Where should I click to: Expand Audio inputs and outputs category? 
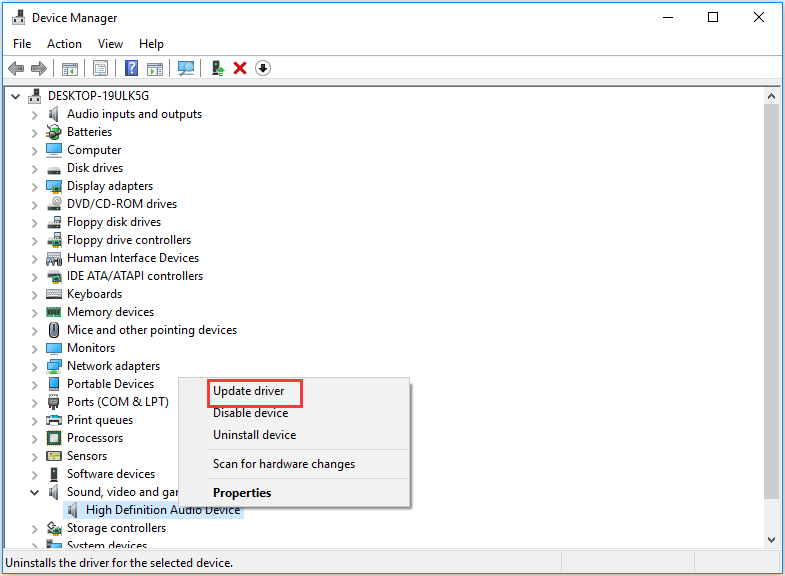pos(34,115)
